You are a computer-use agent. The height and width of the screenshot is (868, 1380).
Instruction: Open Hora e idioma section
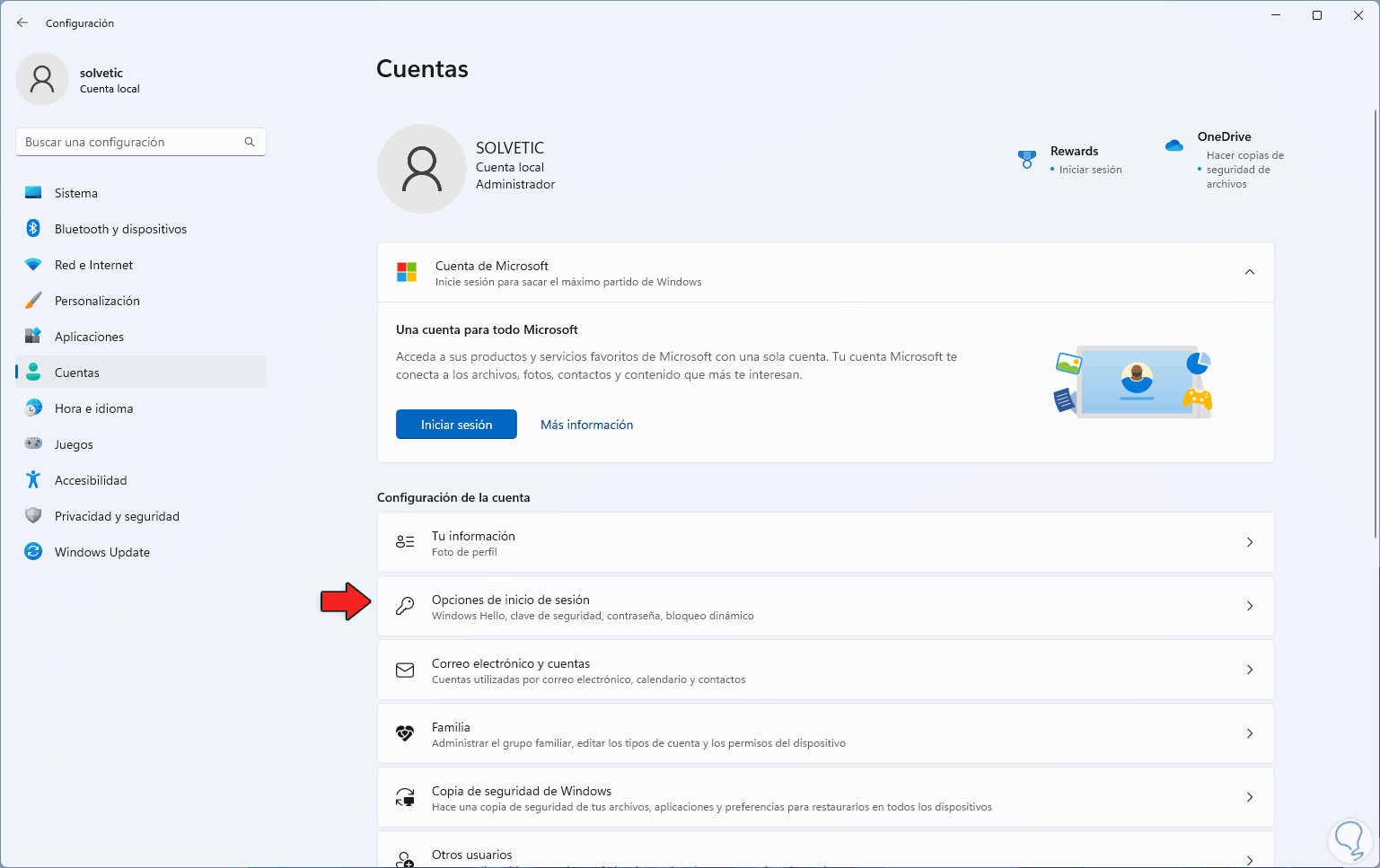click(141, 408)
